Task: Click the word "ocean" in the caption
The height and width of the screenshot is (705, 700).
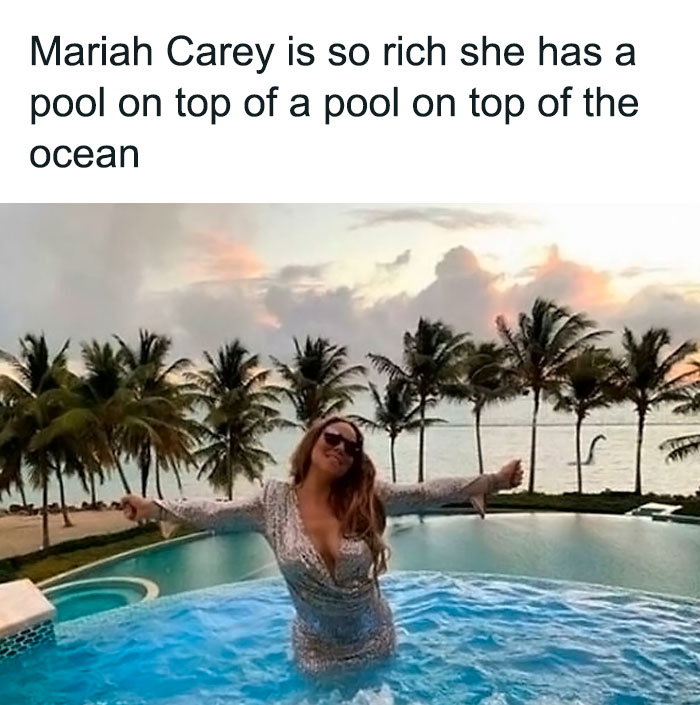Action: pyautogui.click(x=84, y=154)
